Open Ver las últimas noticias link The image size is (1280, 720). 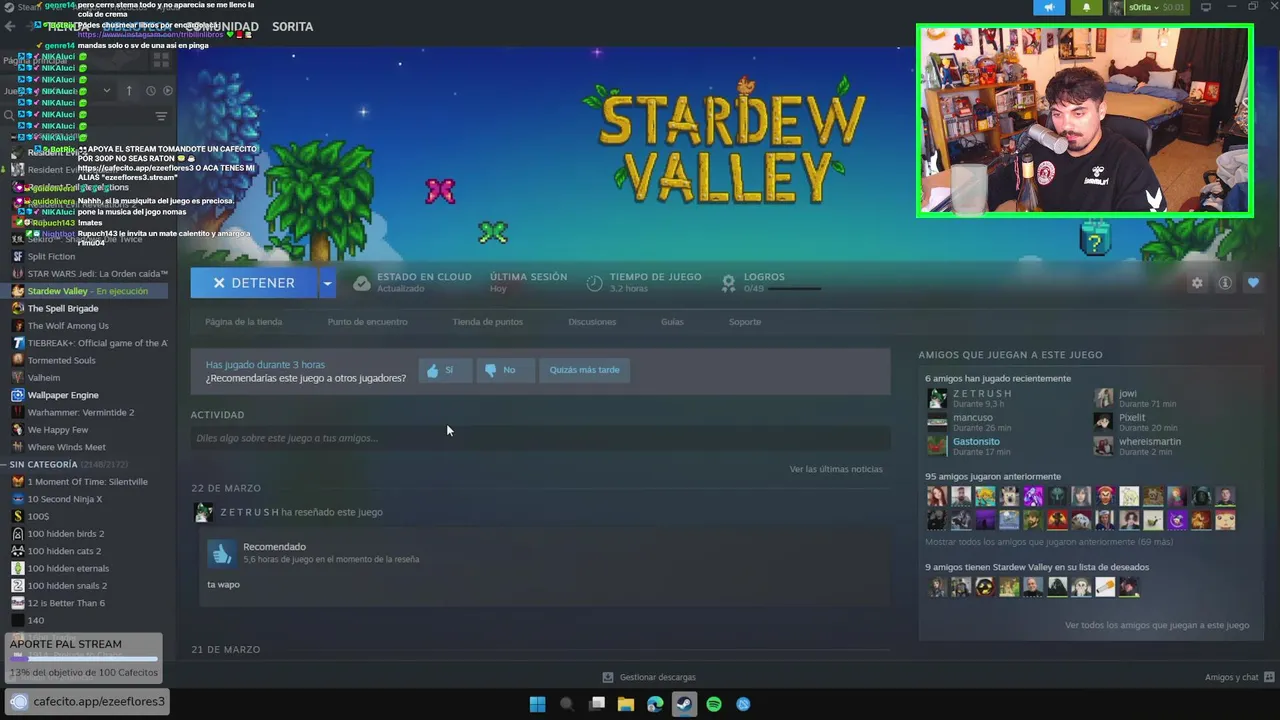[836, 469]
